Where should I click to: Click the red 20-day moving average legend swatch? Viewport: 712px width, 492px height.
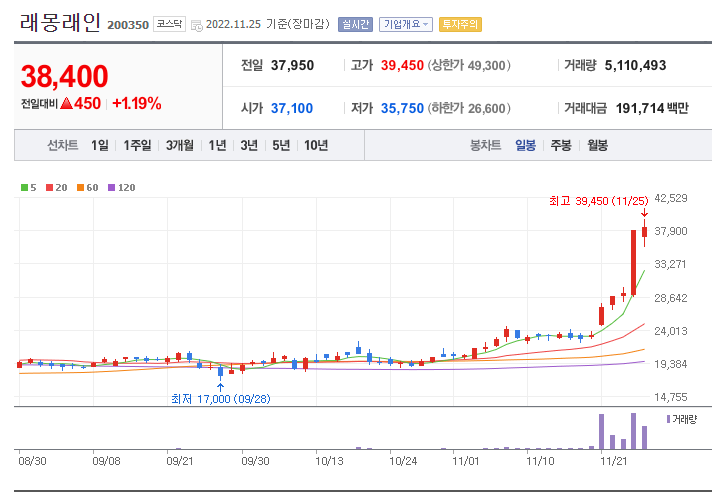pos(49,187)
